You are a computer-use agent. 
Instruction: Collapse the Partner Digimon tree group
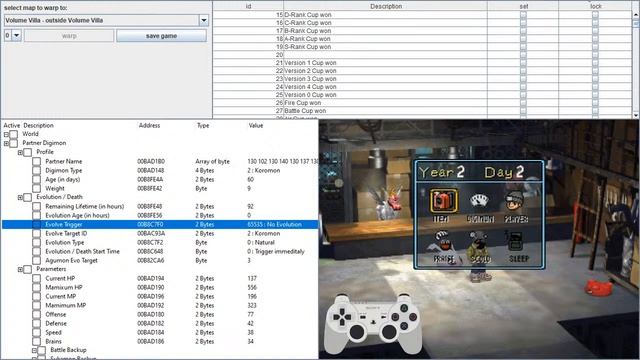pyautogui.click(x=6, y=143)
